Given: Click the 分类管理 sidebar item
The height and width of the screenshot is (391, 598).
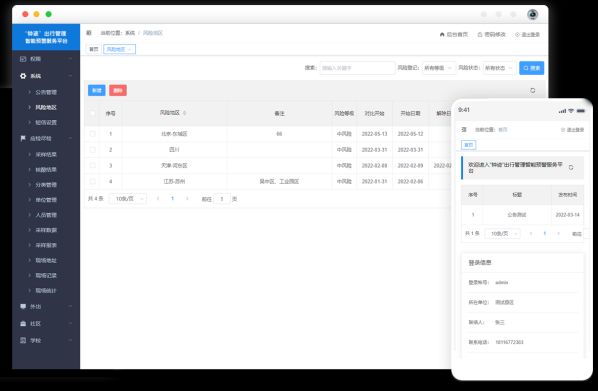Looking at the screenshot, I should click(x=46, y=185).
